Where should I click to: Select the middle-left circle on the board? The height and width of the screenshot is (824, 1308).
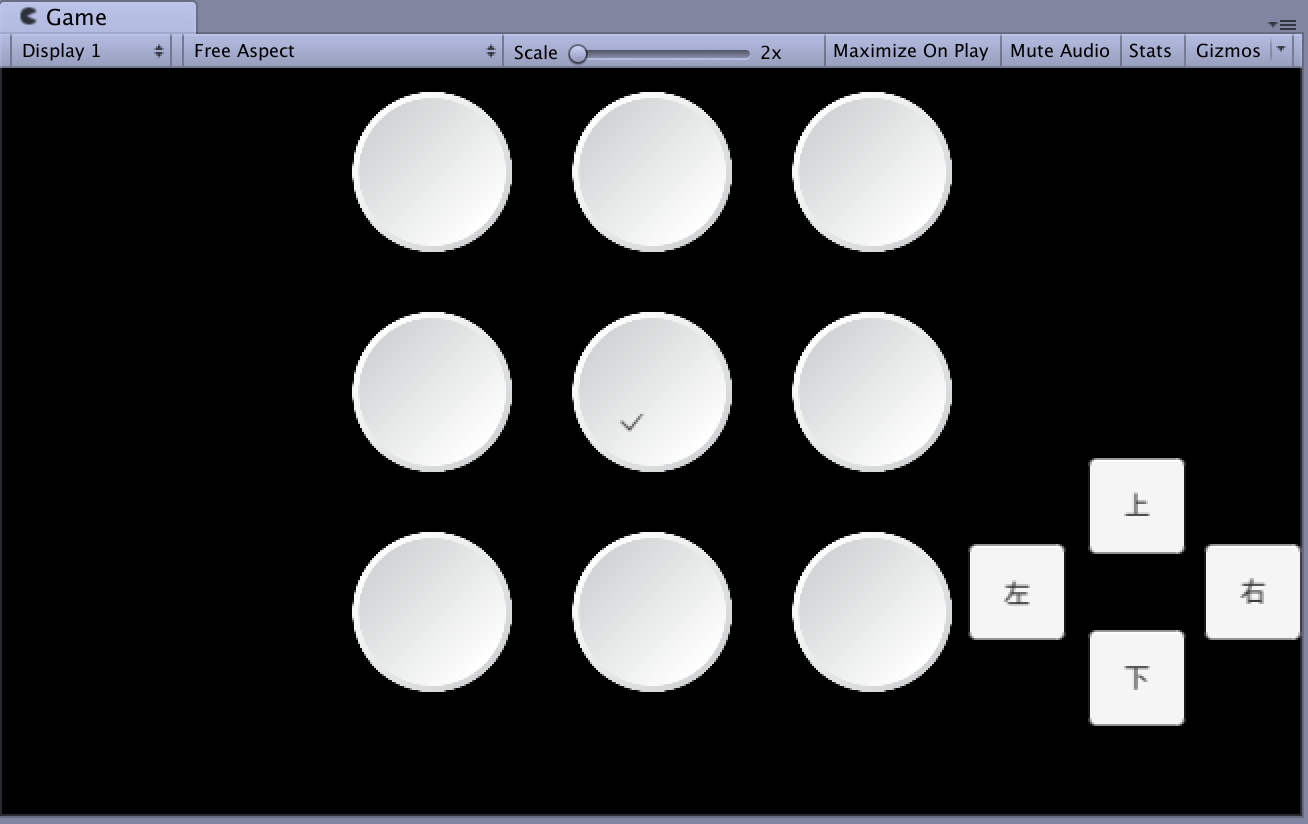(432, 391)
